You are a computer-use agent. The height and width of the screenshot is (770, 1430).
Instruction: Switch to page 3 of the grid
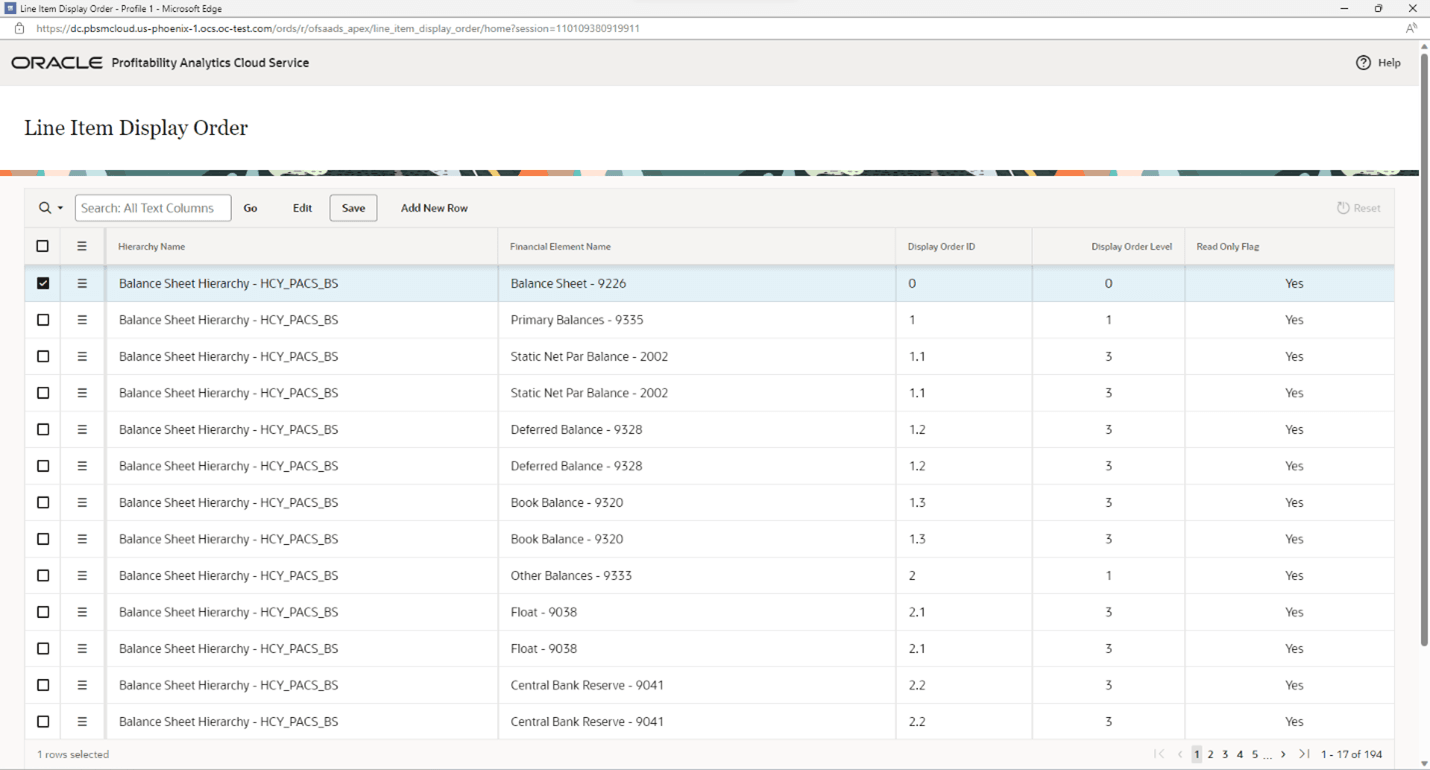click(1225, 754)
